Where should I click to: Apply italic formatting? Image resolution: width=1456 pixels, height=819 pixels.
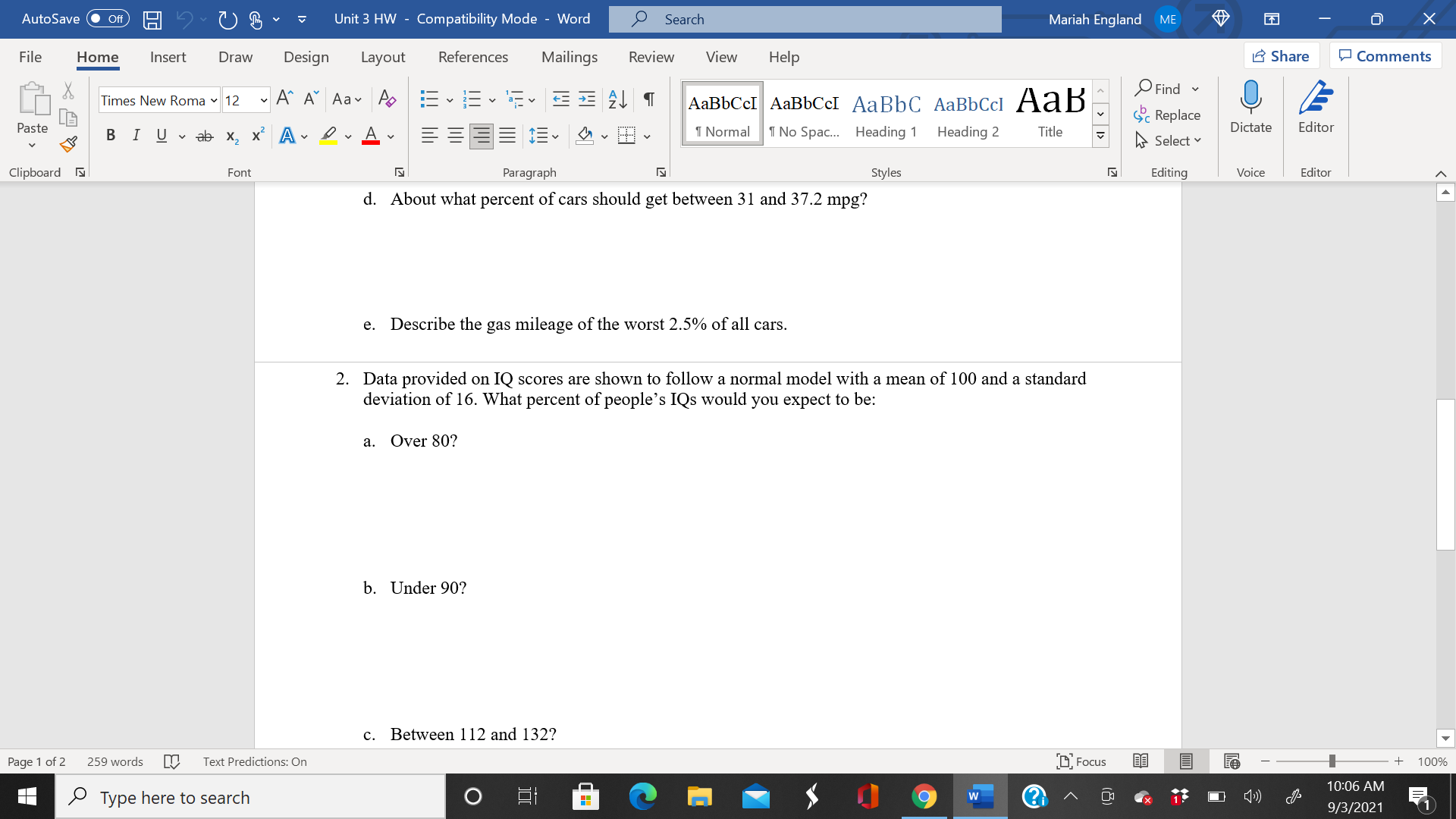[136, 135]
